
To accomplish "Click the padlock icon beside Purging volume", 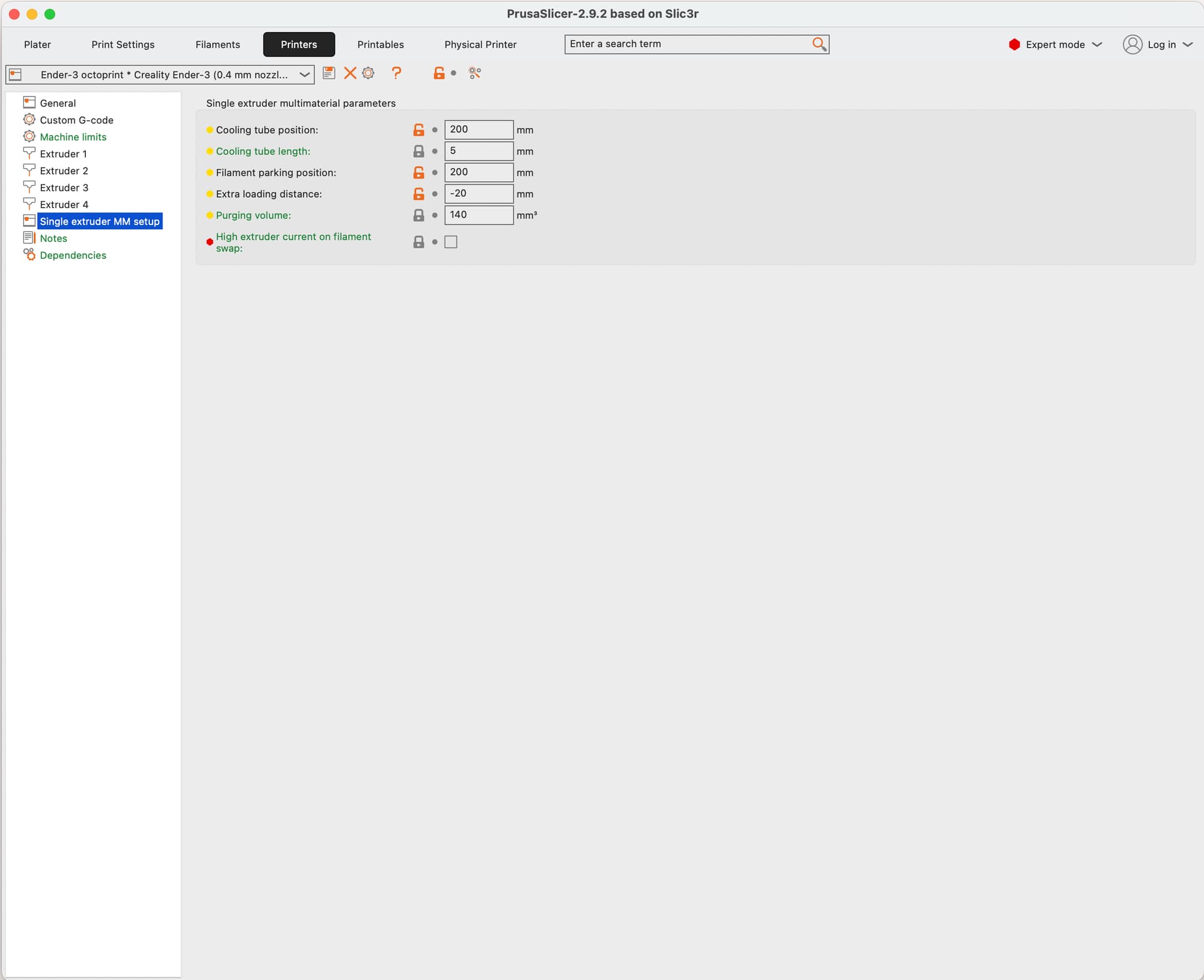I will click(x=419, y=215).
